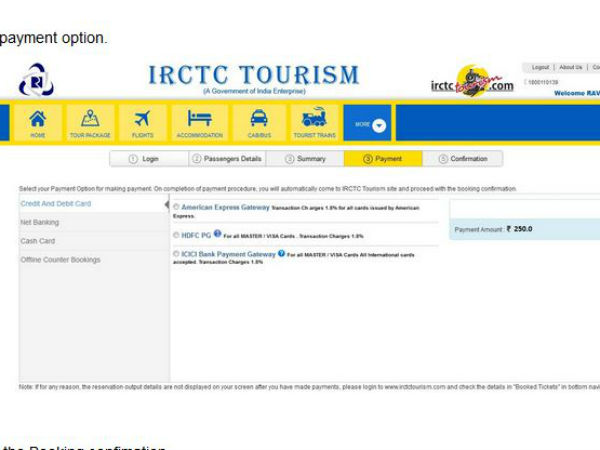Expand the MORE dropdown menu
This screenshot has width=600, height=450.
click(x=368, y=124)
